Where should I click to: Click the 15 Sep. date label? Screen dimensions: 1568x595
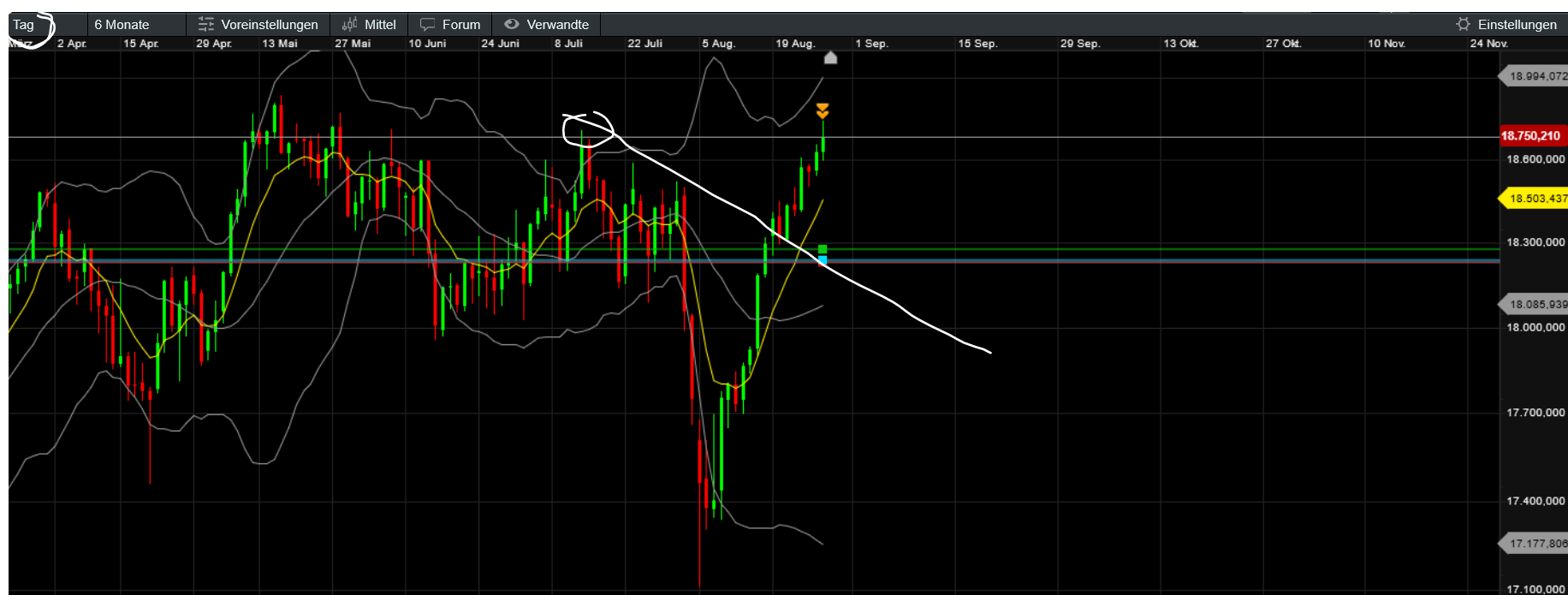tap(977, 44)
